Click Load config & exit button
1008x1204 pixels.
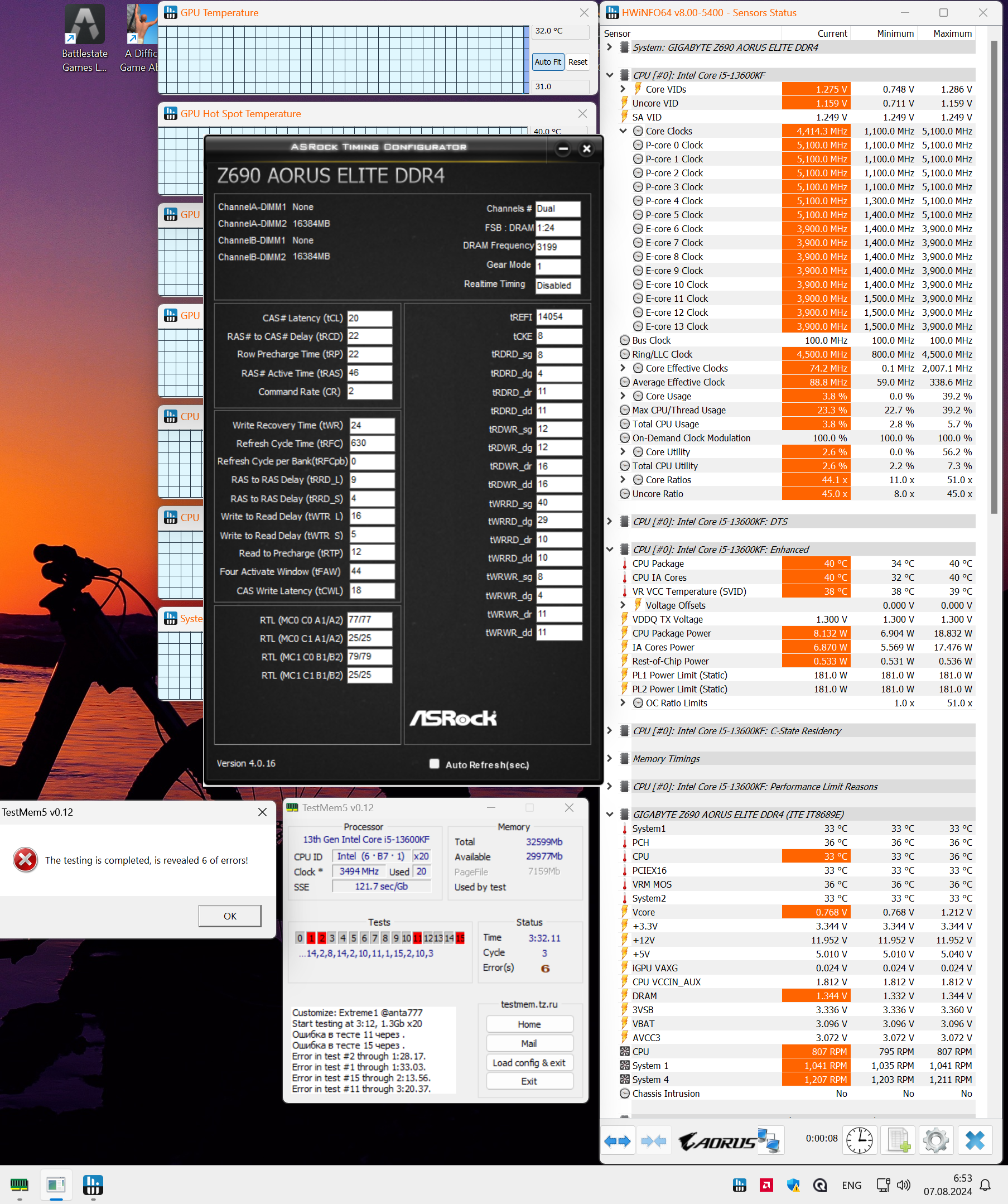tap(529, 1063)
